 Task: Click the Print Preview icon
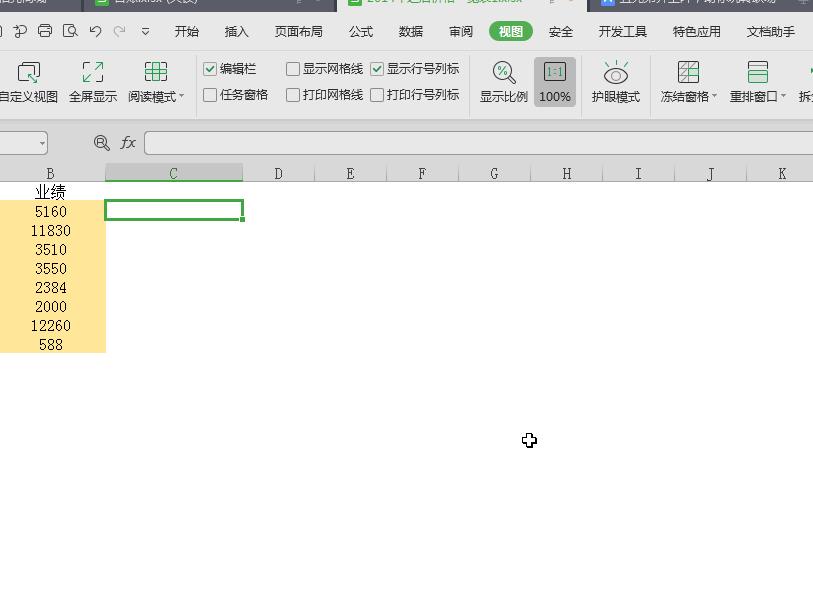coord(70,31)
